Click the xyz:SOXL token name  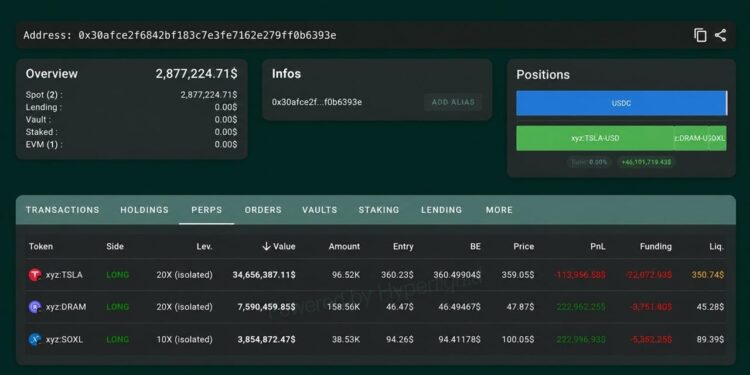click(65, 340)
